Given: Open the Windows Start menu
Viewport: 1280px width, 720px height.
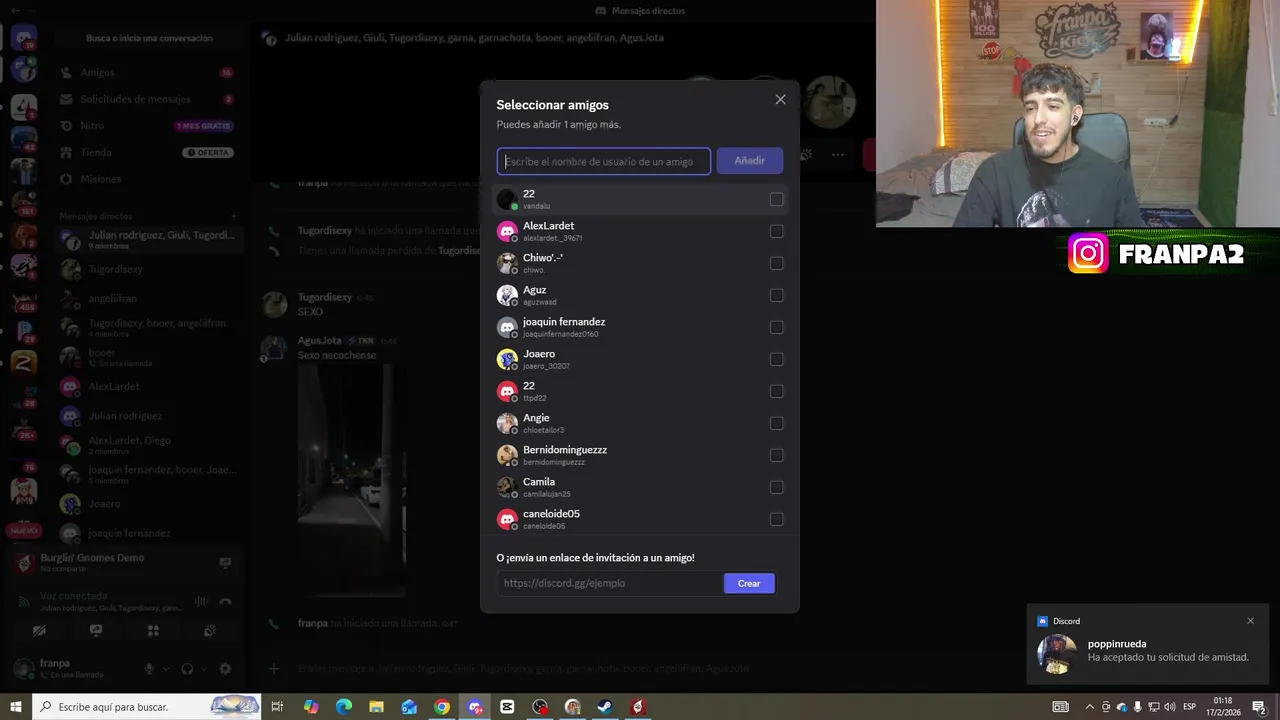Looking at the screenshot, I should [x=15, y=707].
